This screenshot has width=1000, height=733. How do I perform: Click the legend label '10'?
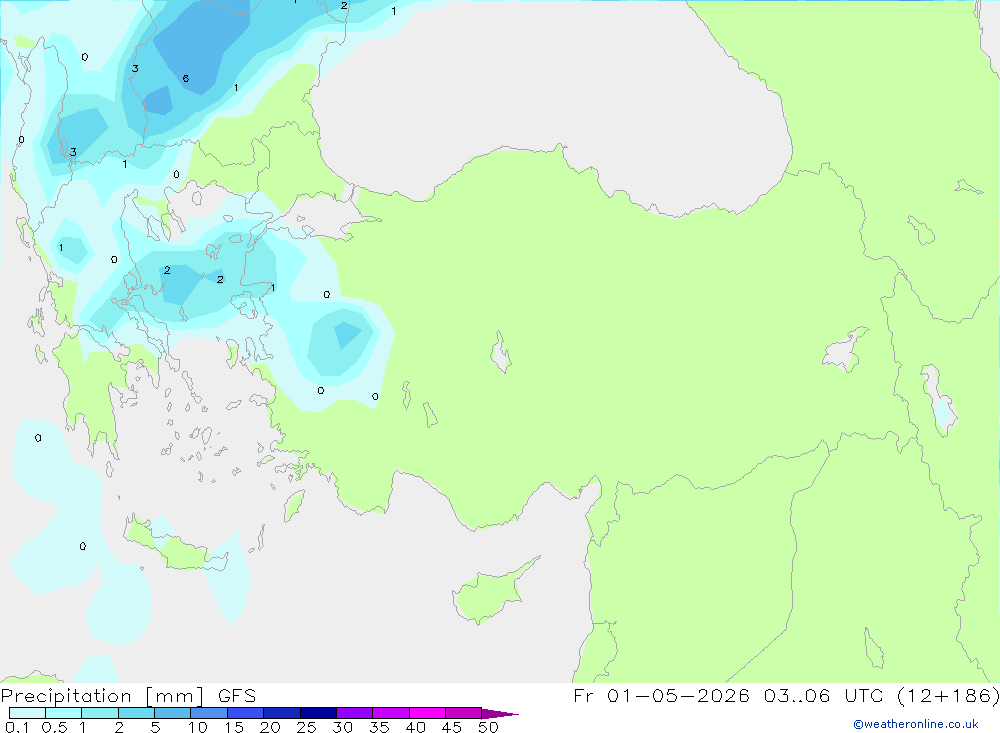click(198, 727)
